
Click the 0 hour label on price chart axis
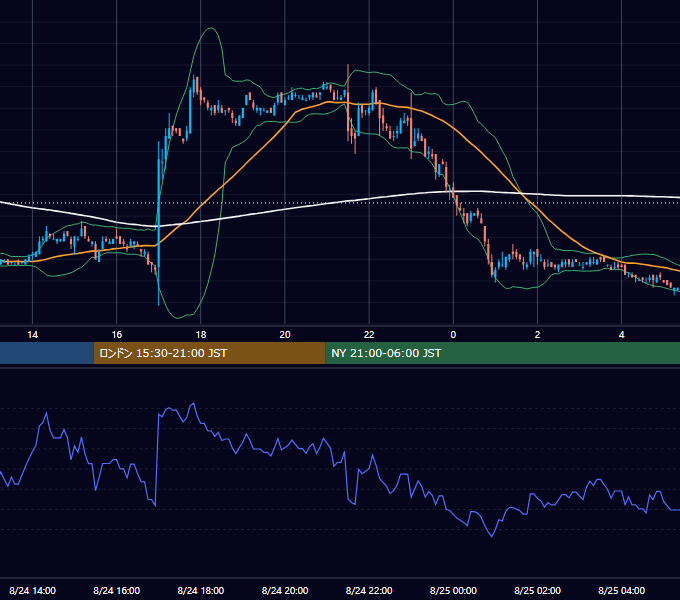453,335
